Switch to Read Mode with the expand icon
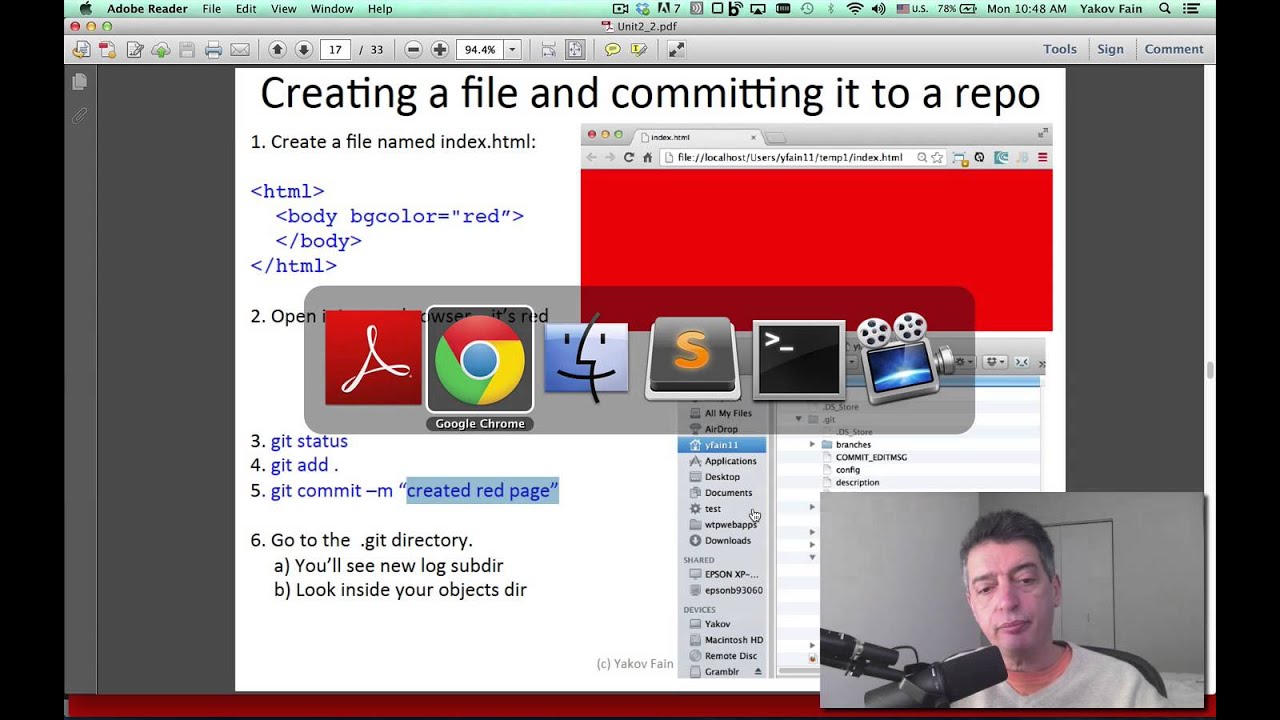Viewport: 1280px width, 720px height. 677,49
